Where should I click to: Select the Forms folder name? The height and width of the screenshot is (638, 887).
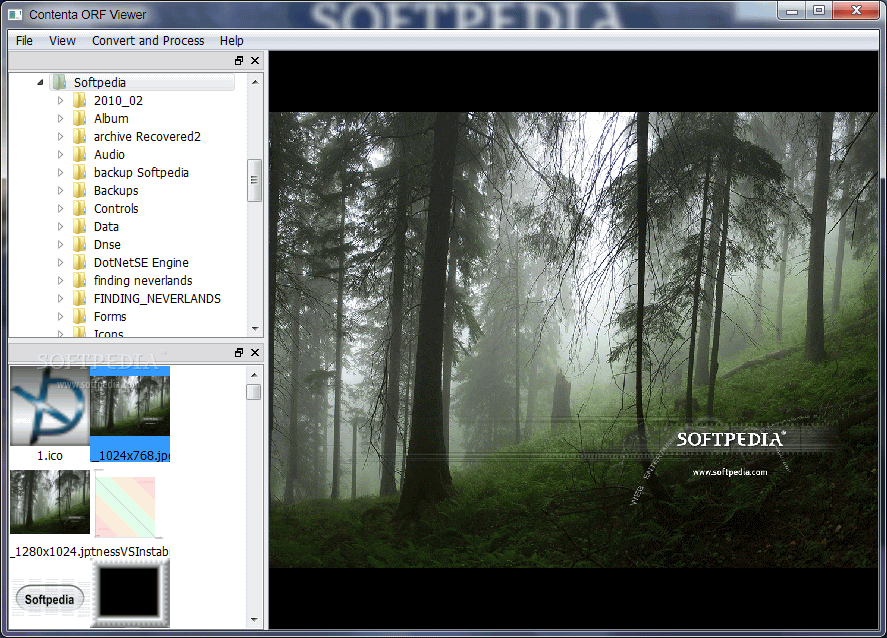click(x=110, y=317)
